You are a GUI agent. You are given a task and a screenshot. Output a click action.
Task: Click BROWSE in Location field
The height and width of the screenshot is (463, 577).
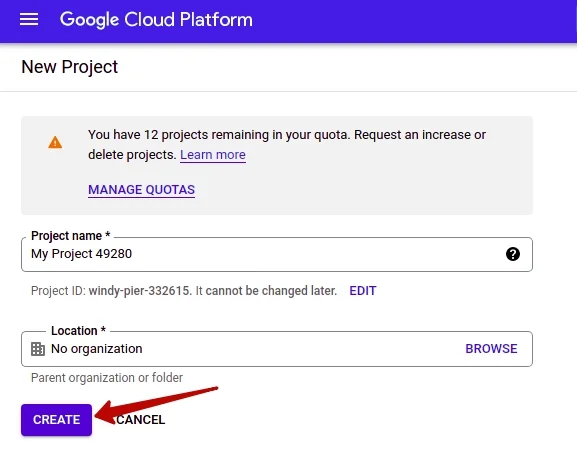coord(491,349)
